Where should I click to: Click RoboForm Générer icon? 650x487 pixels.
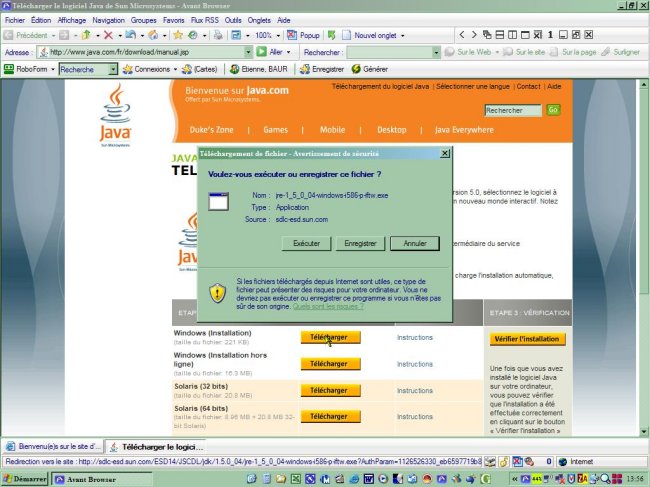[x=356, y=69]
